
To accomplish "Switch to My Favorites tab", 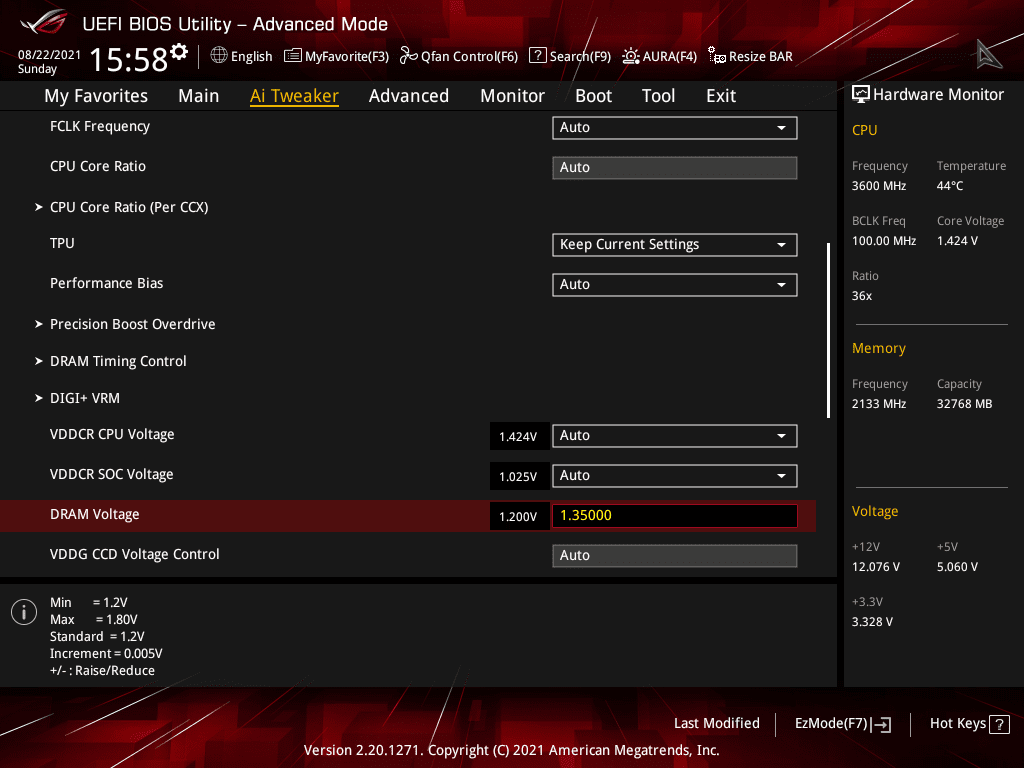I will point(96,96).
